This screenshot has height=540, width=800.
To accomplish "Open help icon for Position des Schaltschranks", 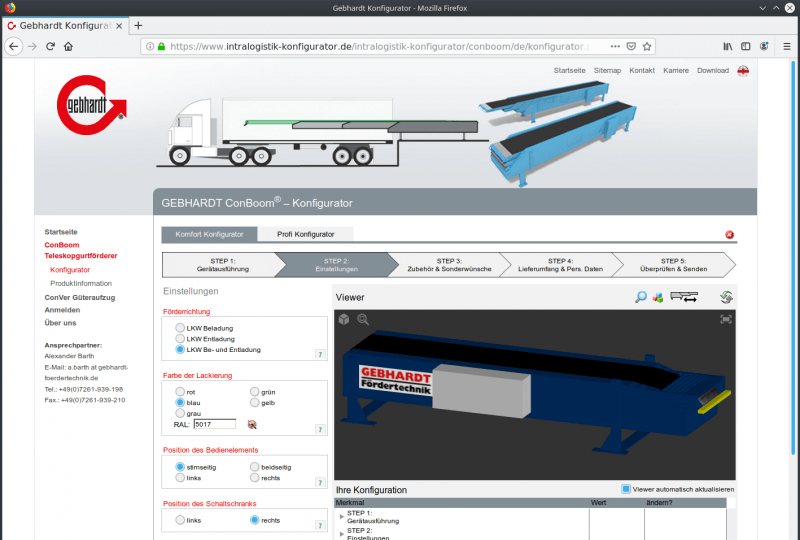I will [x=320, y=525].
